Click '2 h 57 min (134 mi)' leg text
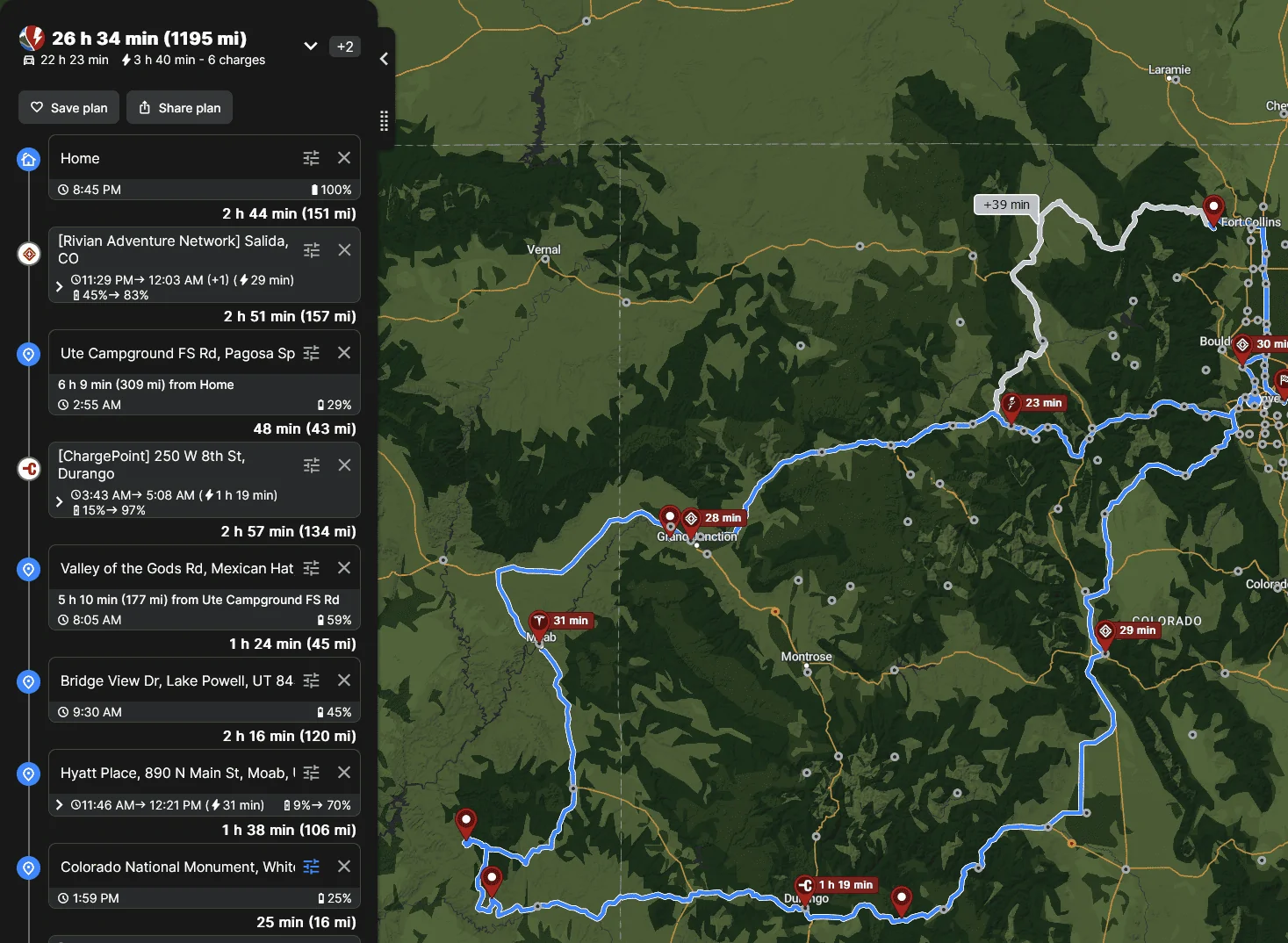Screen dimensions: 1288x943 [x=289, y=531]
